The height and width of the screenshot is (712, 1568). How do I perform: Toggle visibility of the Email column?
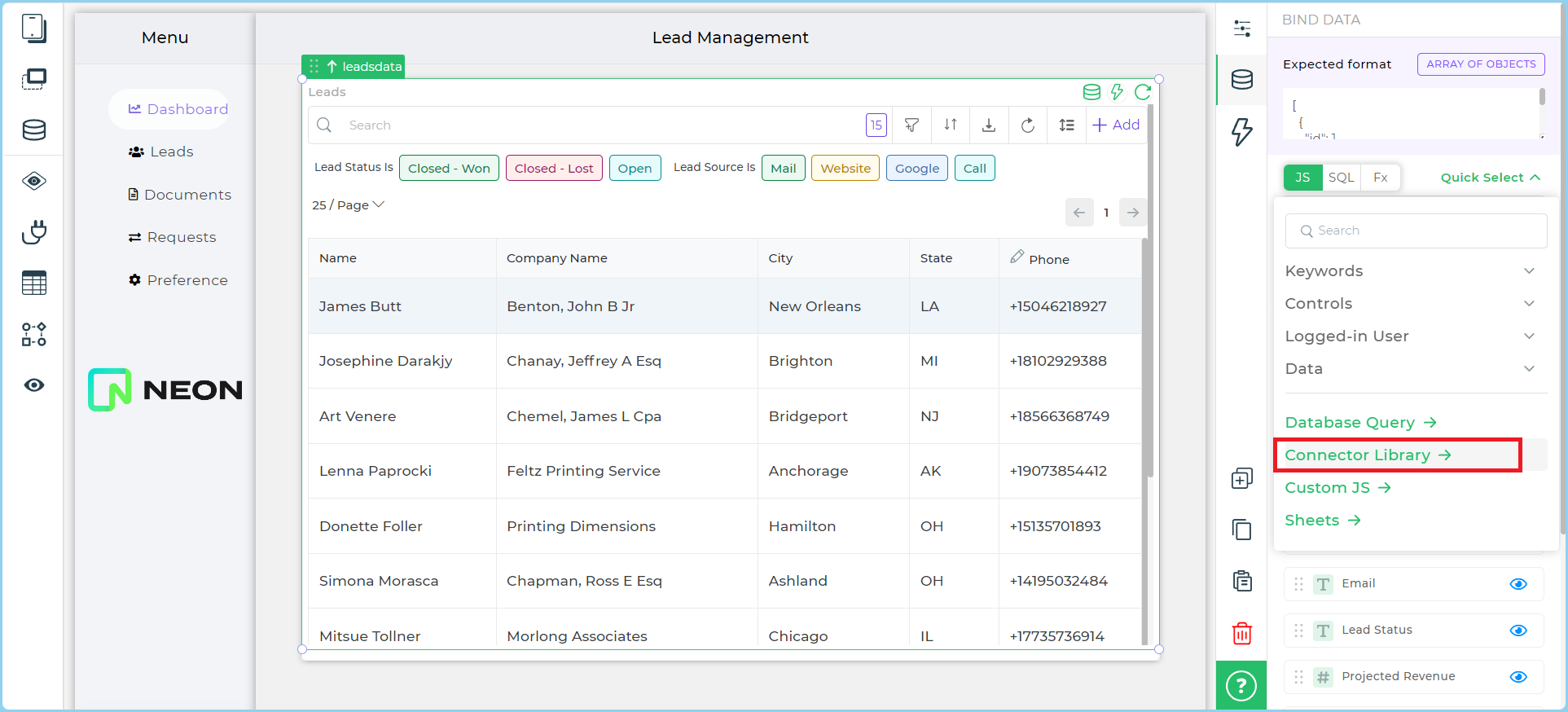tap(1517, 584)
